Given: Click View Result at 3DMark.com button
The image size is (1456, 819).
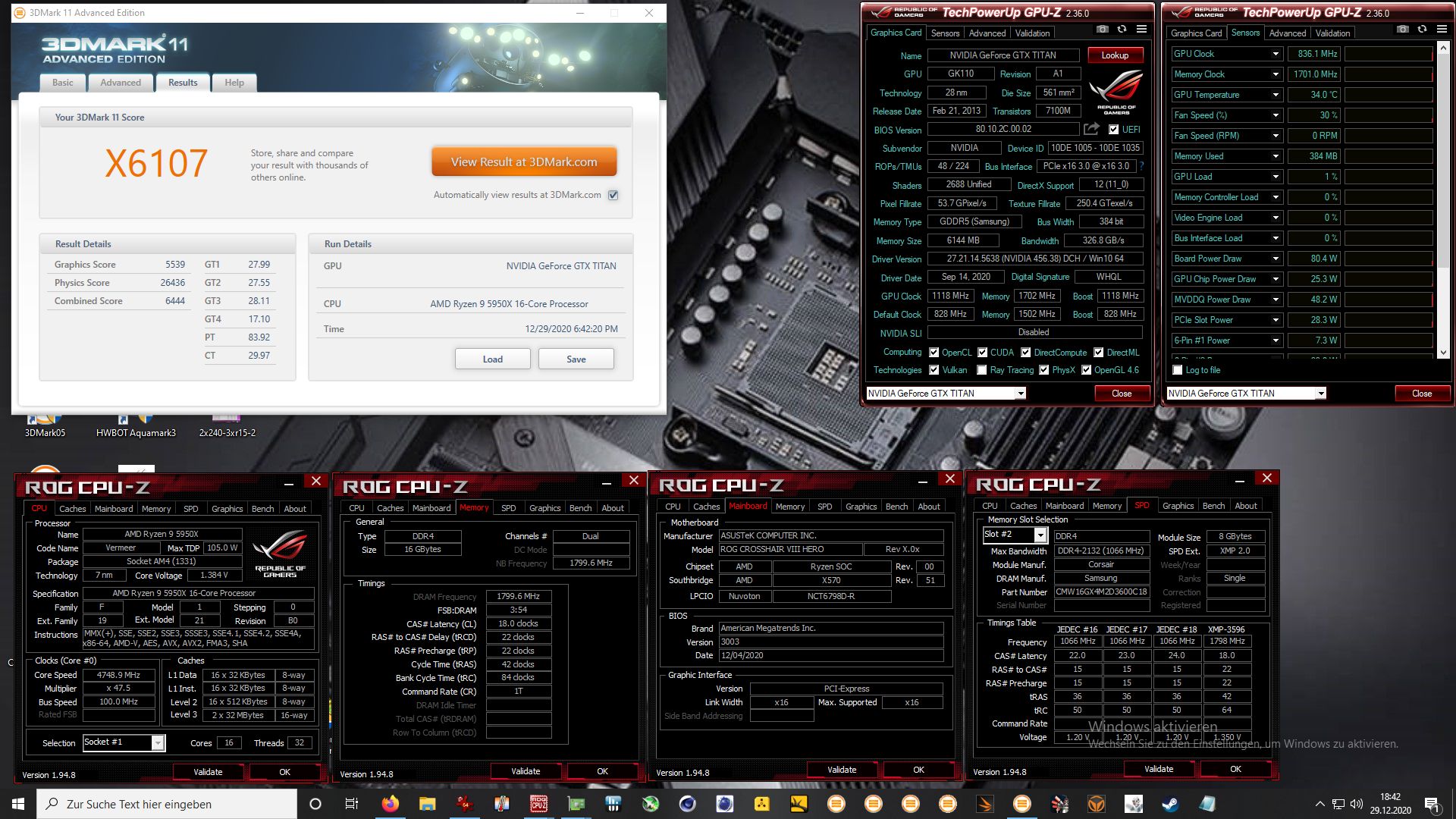Looking at the screenshot, I should coord(524,162).
